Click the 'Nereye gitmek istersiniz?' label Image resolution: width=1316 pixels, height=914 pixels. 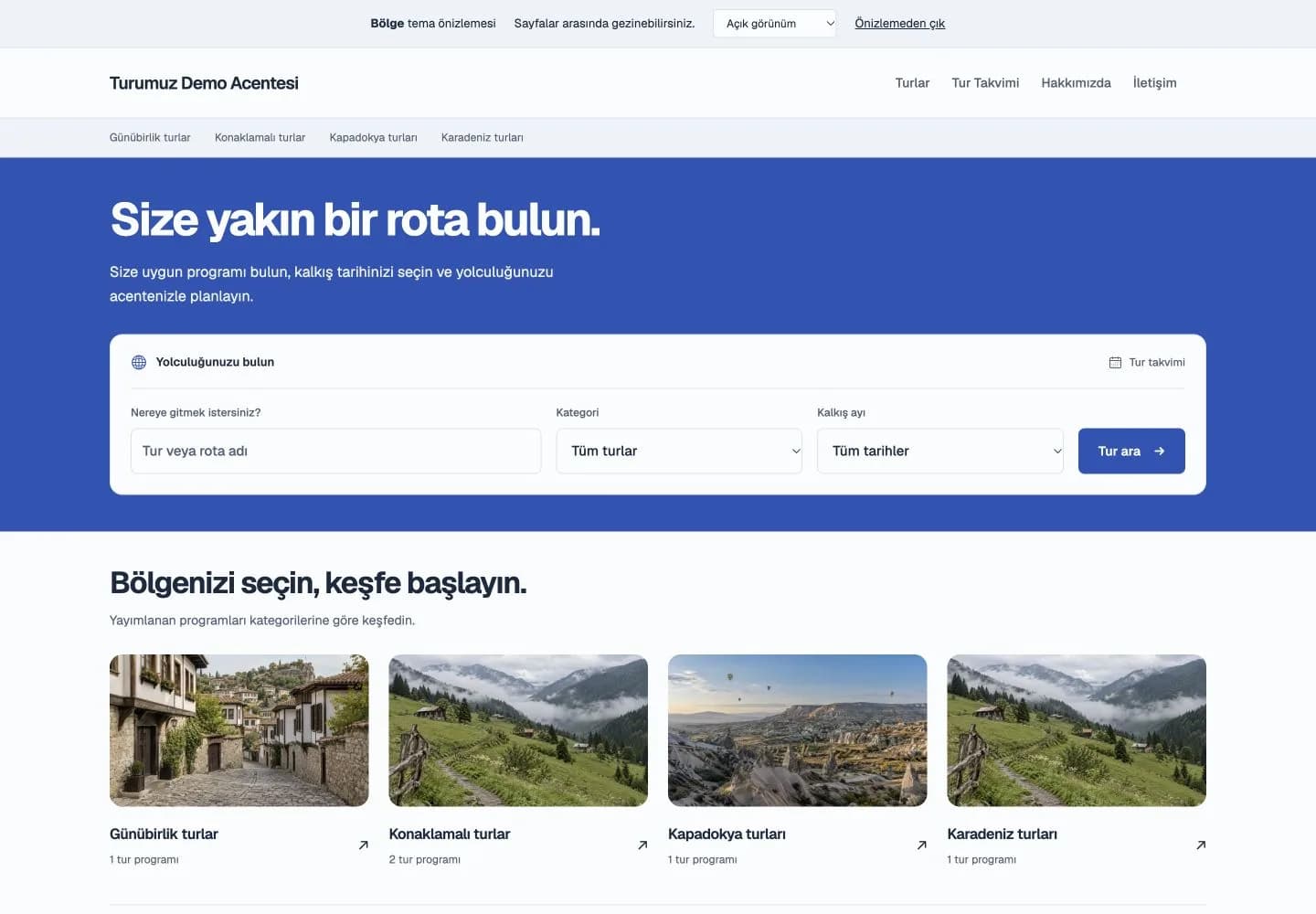196,413
